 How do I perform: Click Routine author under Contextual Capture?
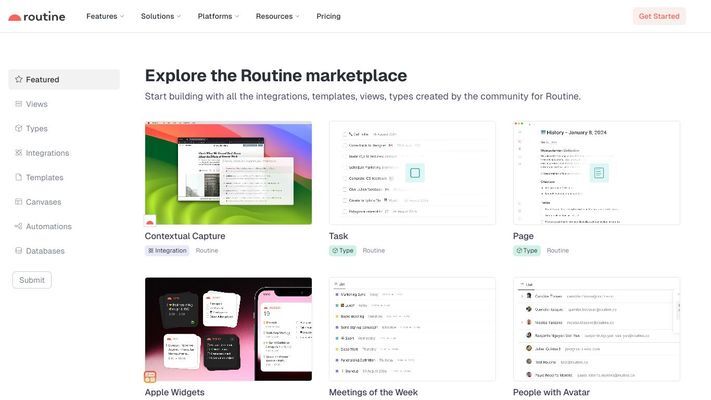click(x=207, y=250)
